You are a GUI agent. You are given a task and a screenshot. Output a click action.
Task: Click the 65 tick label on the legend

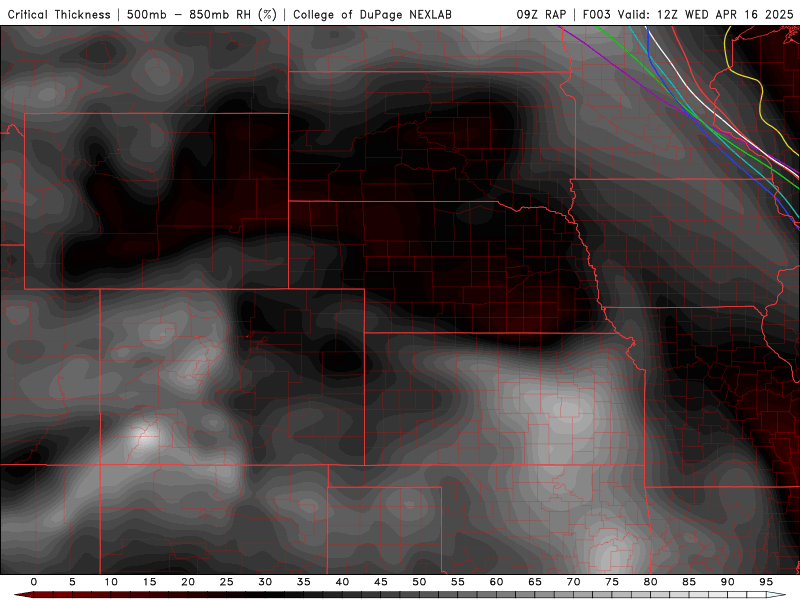(535, 582)
